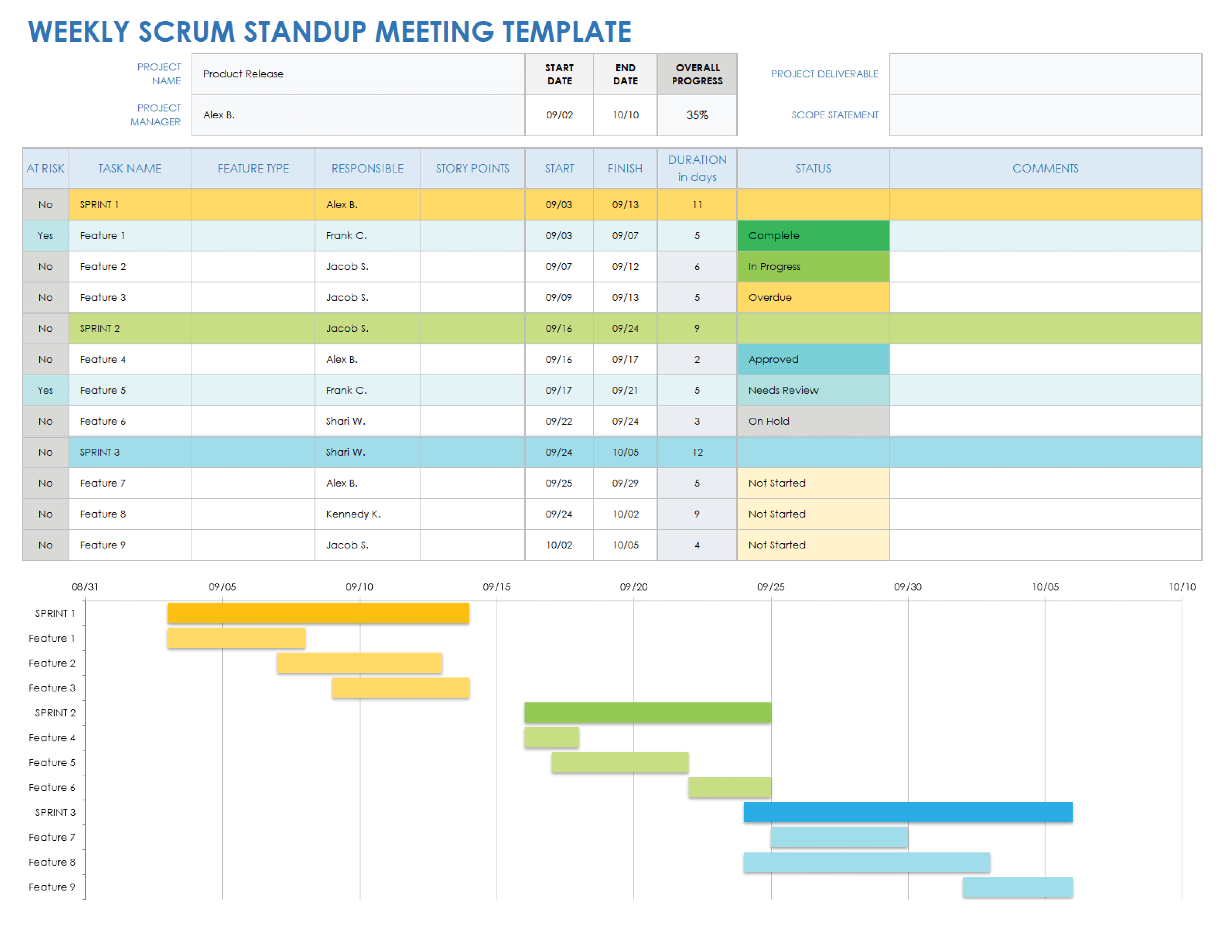
Task: Click the RESPONSIBLE column header
Action: point(367,169)
